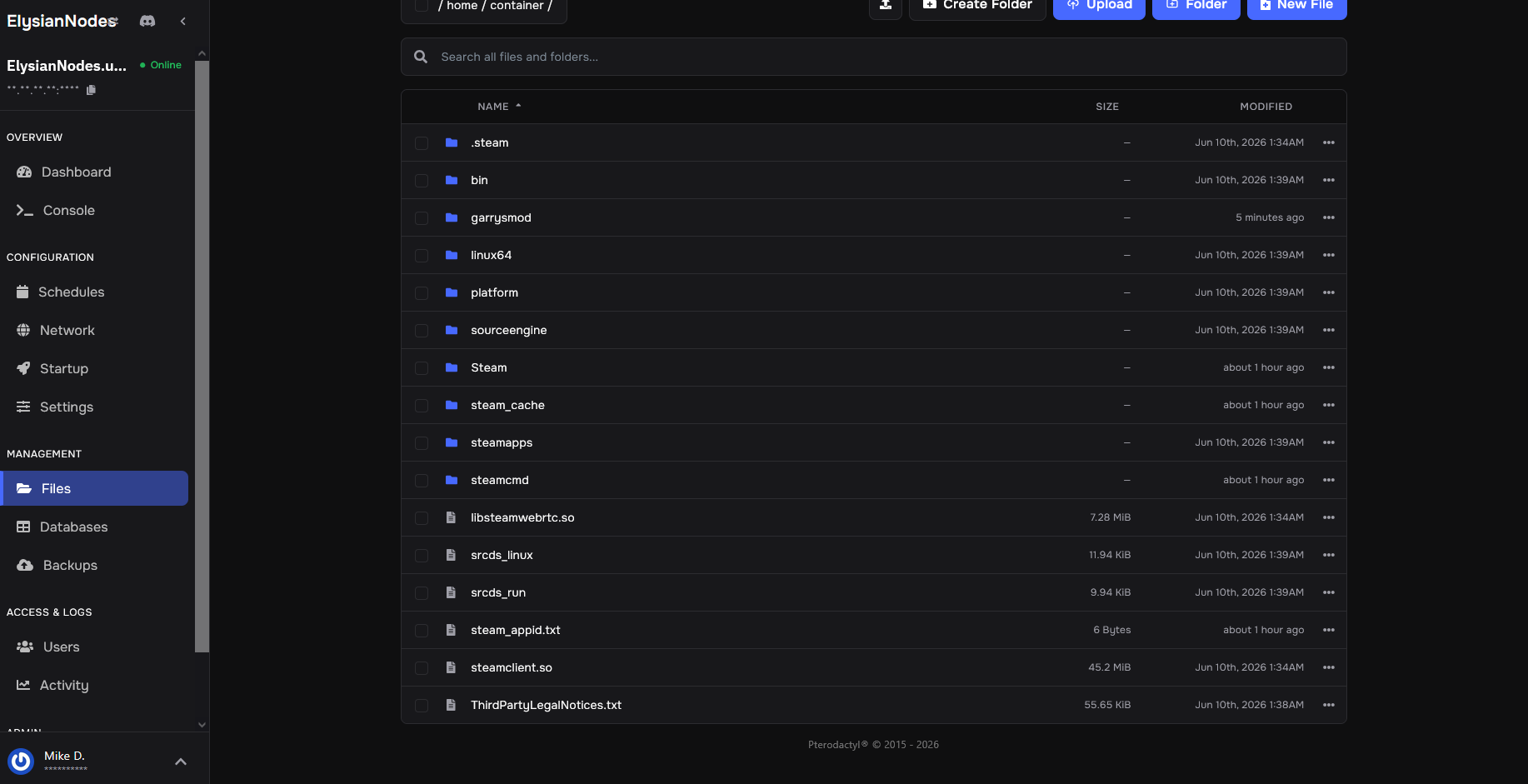Click the search magnifier icon
This screenshot has height=784, width=1528.
click(x=422, y=57)
